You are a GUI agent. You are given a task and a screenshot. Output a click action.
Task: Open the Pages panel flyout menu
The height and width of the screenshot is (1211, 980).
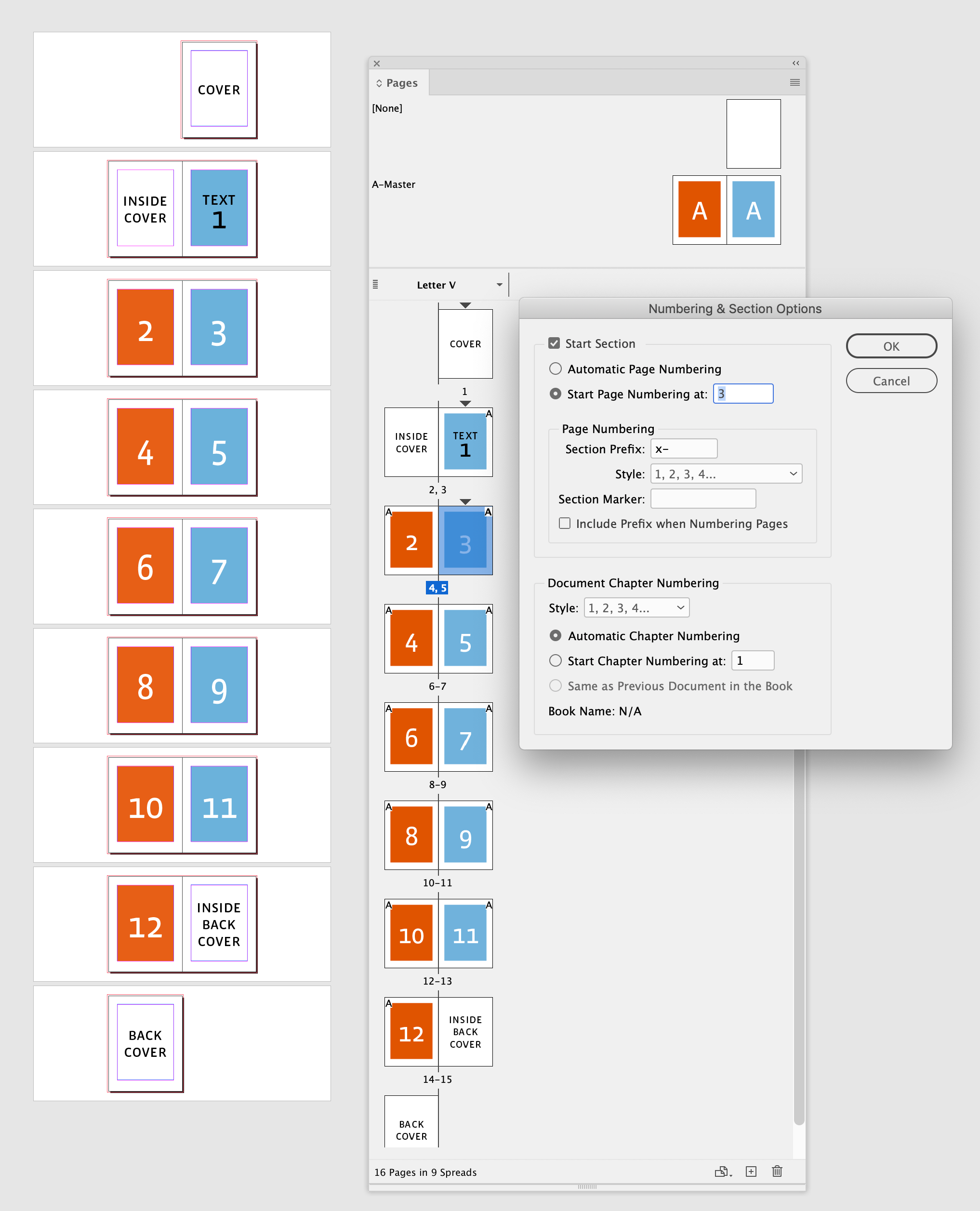pos(795,82)
